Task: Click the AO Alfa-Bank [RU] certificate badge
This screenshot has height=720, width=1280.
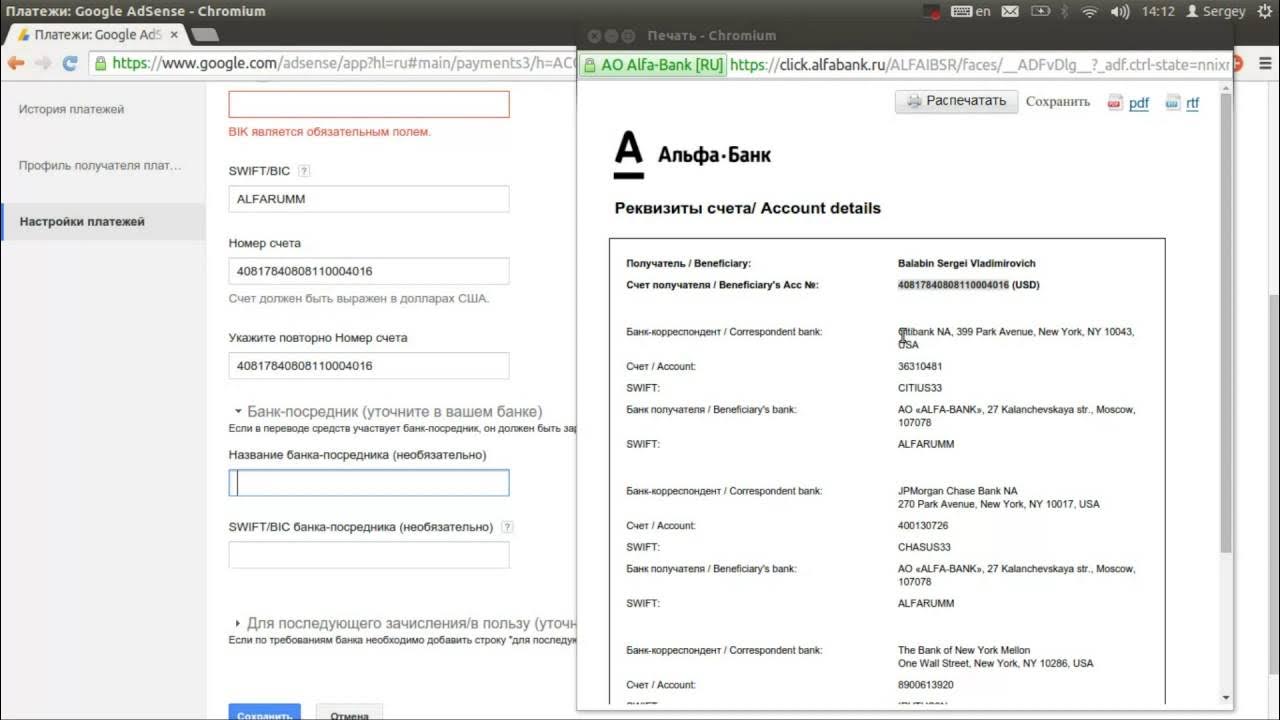Action: click(654, 66)
